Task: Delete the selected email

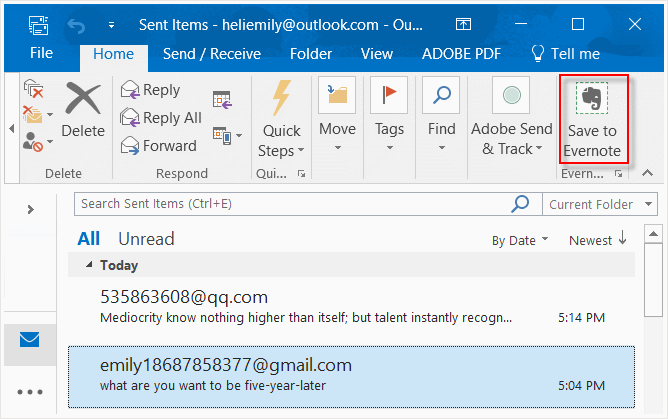Action: point(82,111)
